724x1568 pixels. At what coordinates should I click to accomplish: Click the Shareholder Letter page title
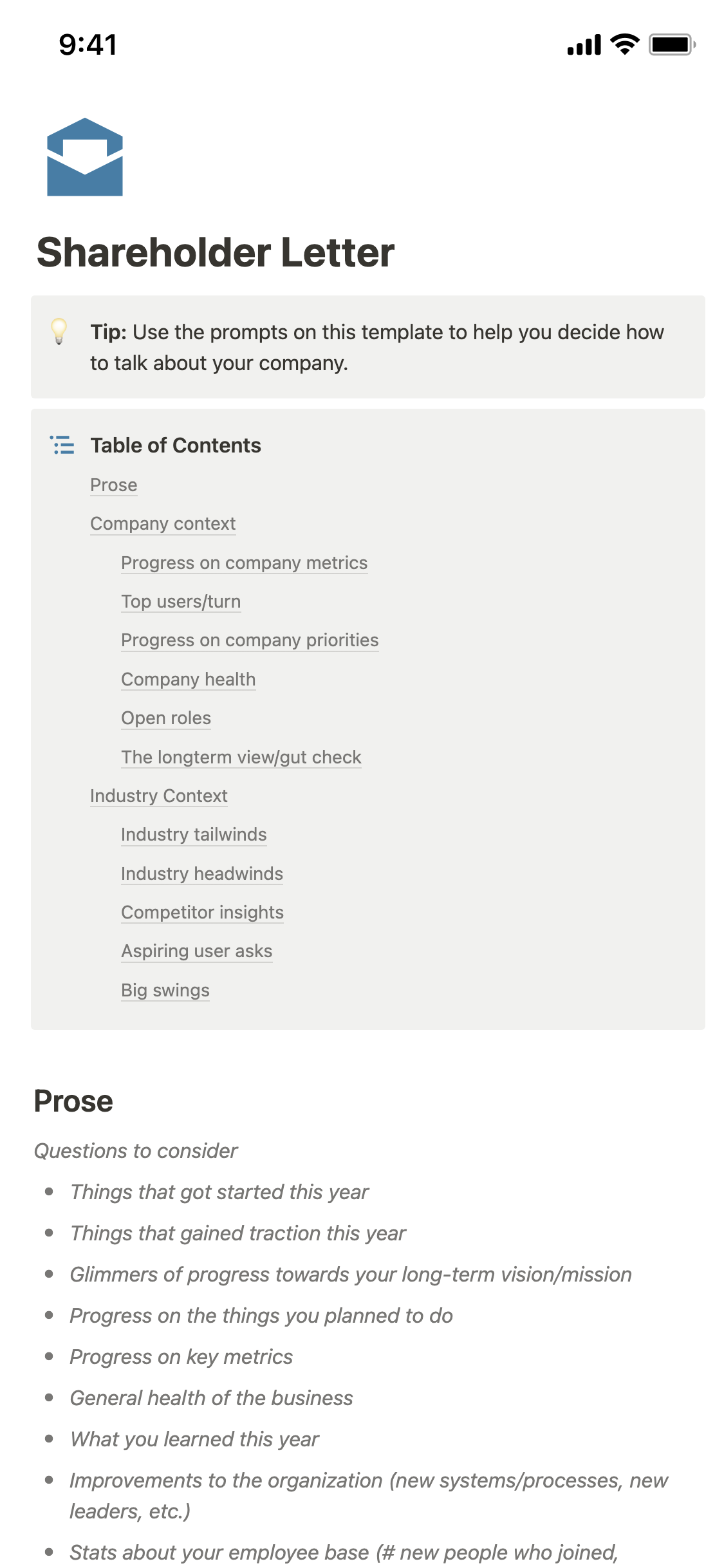(216, 252)
